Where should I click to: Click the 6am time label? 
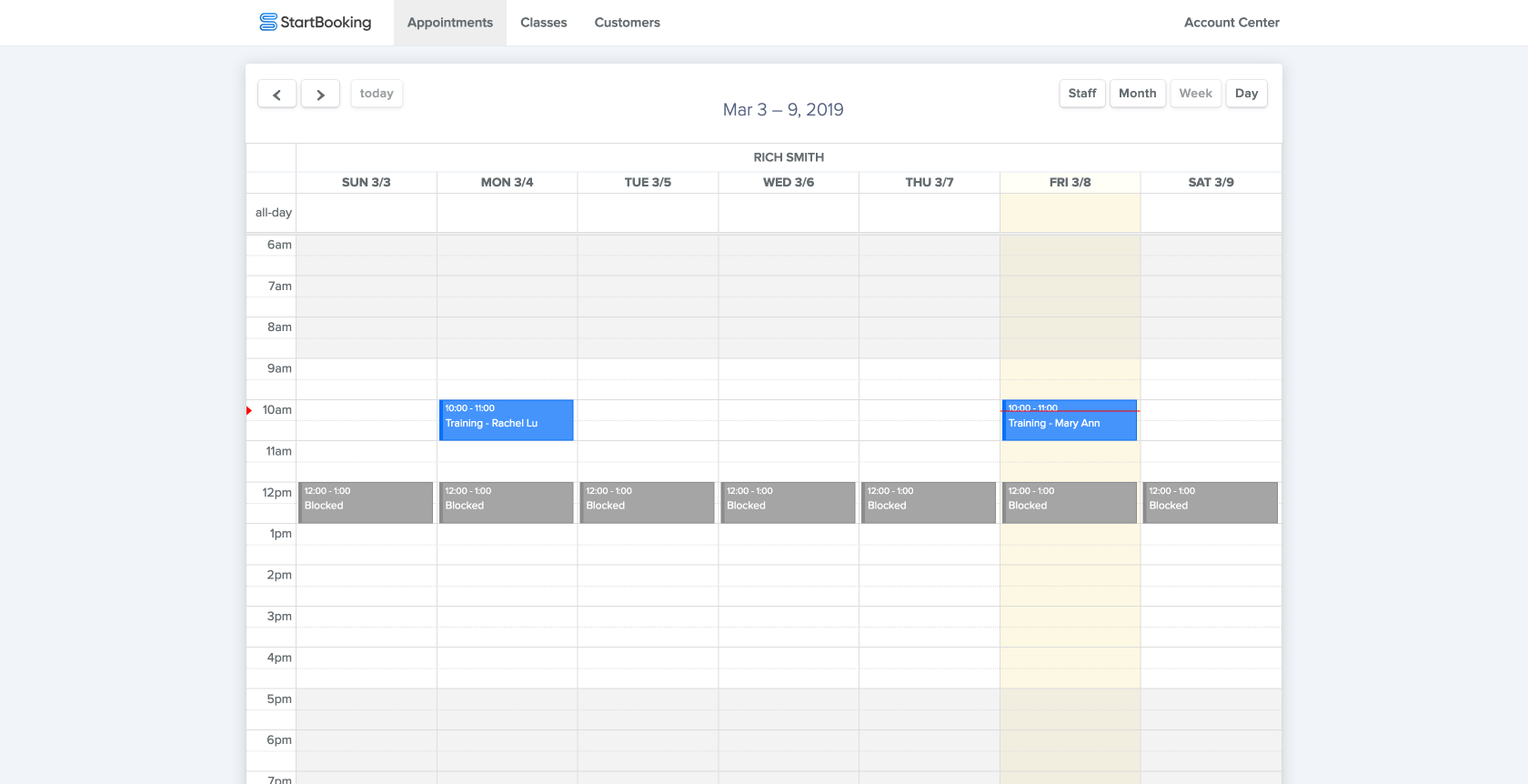(x=279, y=245)
